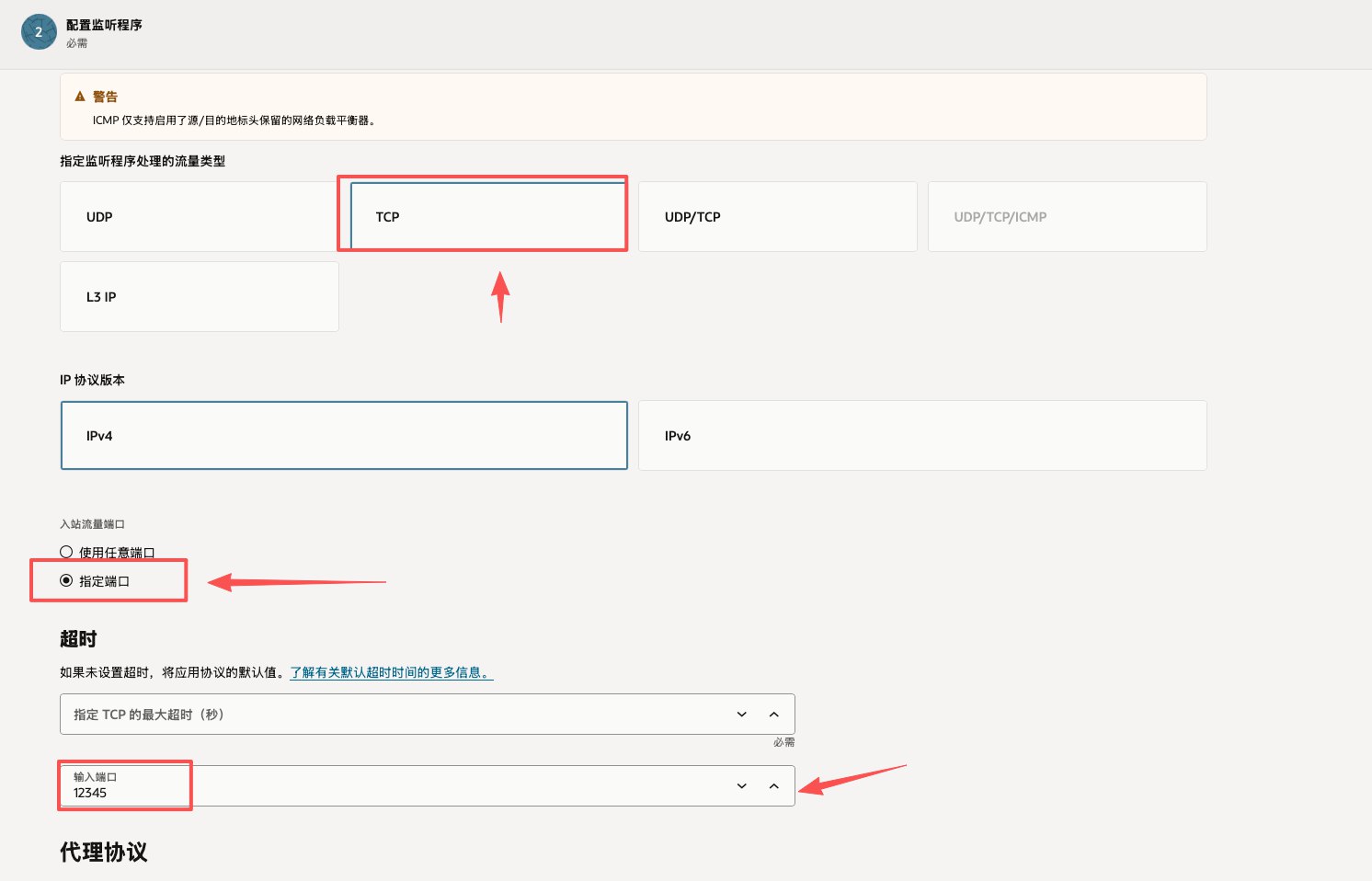Select the UDP traffic type tile

(199, 217)
